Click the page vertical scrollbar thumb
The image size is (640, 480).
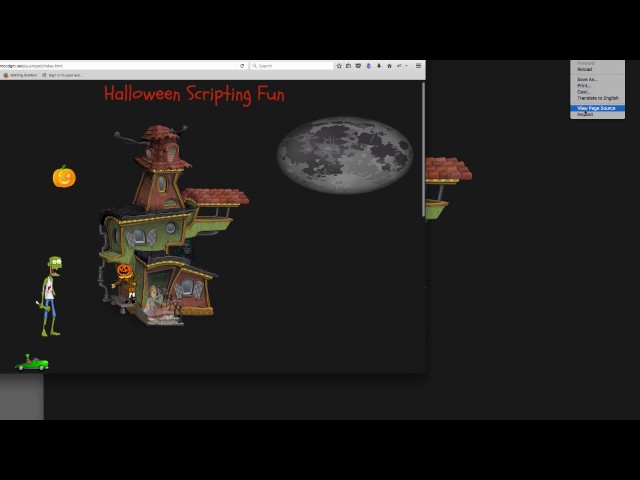tap(423, 149)
